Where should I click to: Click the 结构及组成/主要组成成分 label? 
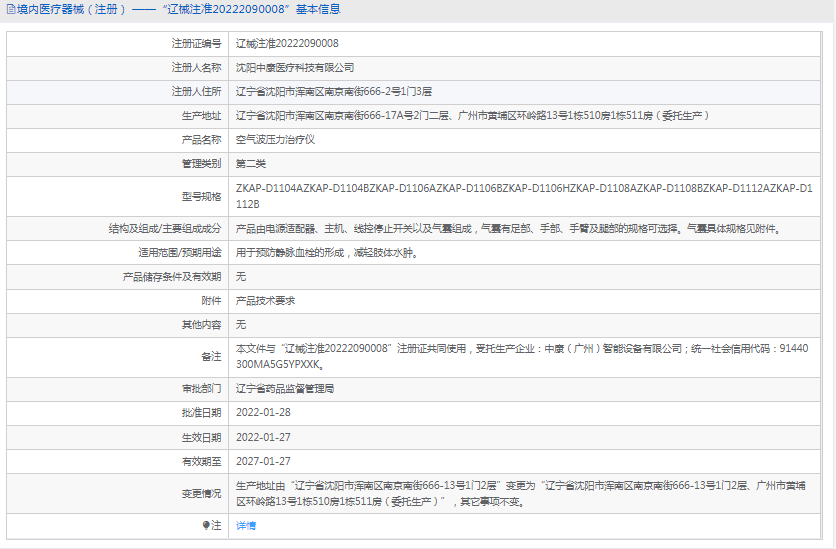point(165,229)
